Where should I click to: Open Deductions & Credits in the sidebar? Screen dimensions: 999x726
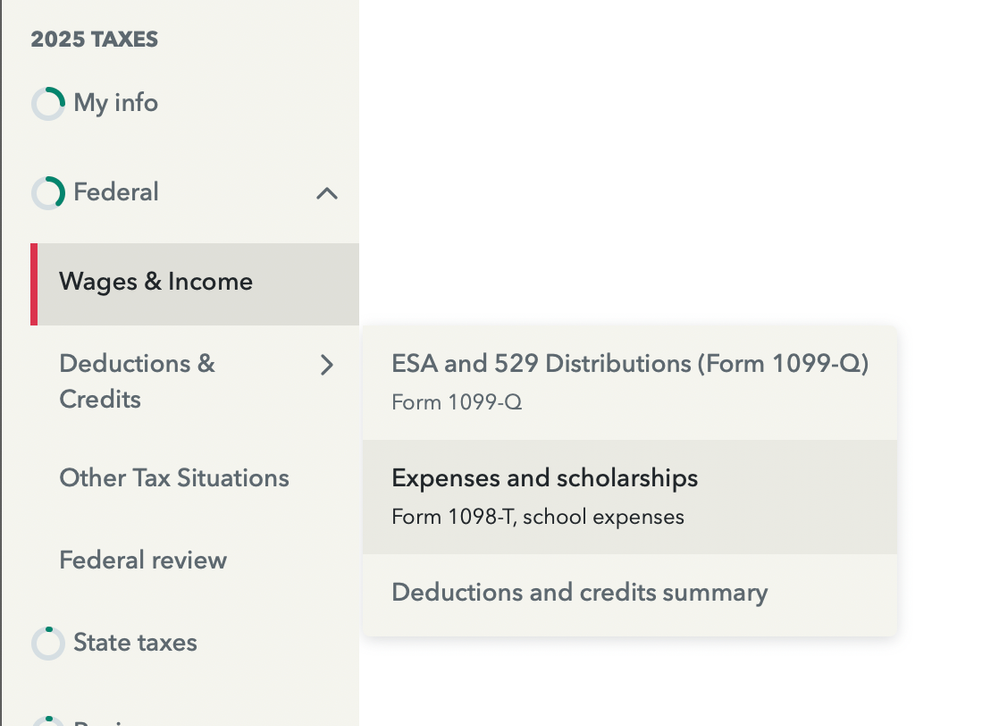click(x=137, y=381)
